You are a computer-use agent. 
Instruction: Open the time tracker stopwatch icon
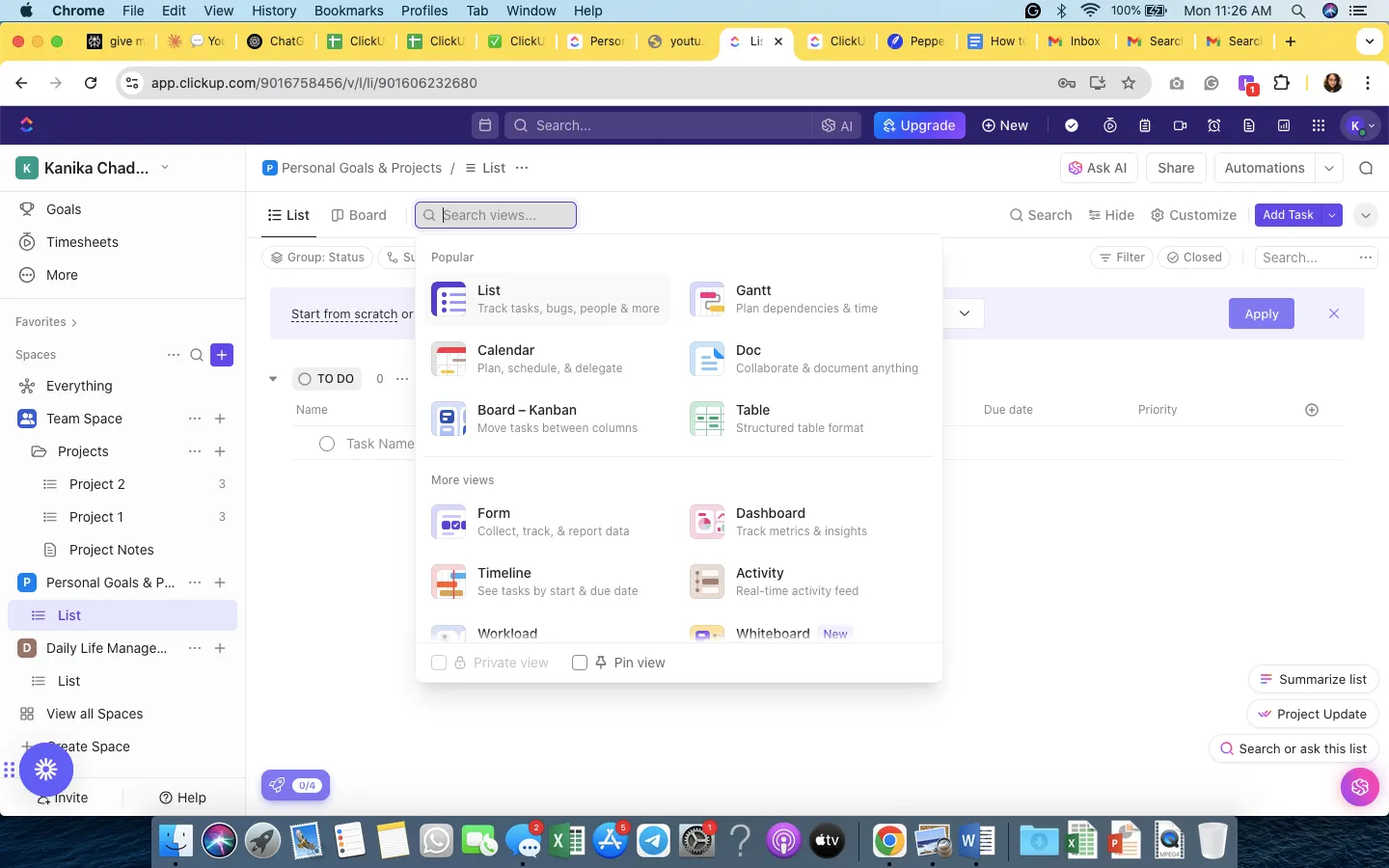1110,125
